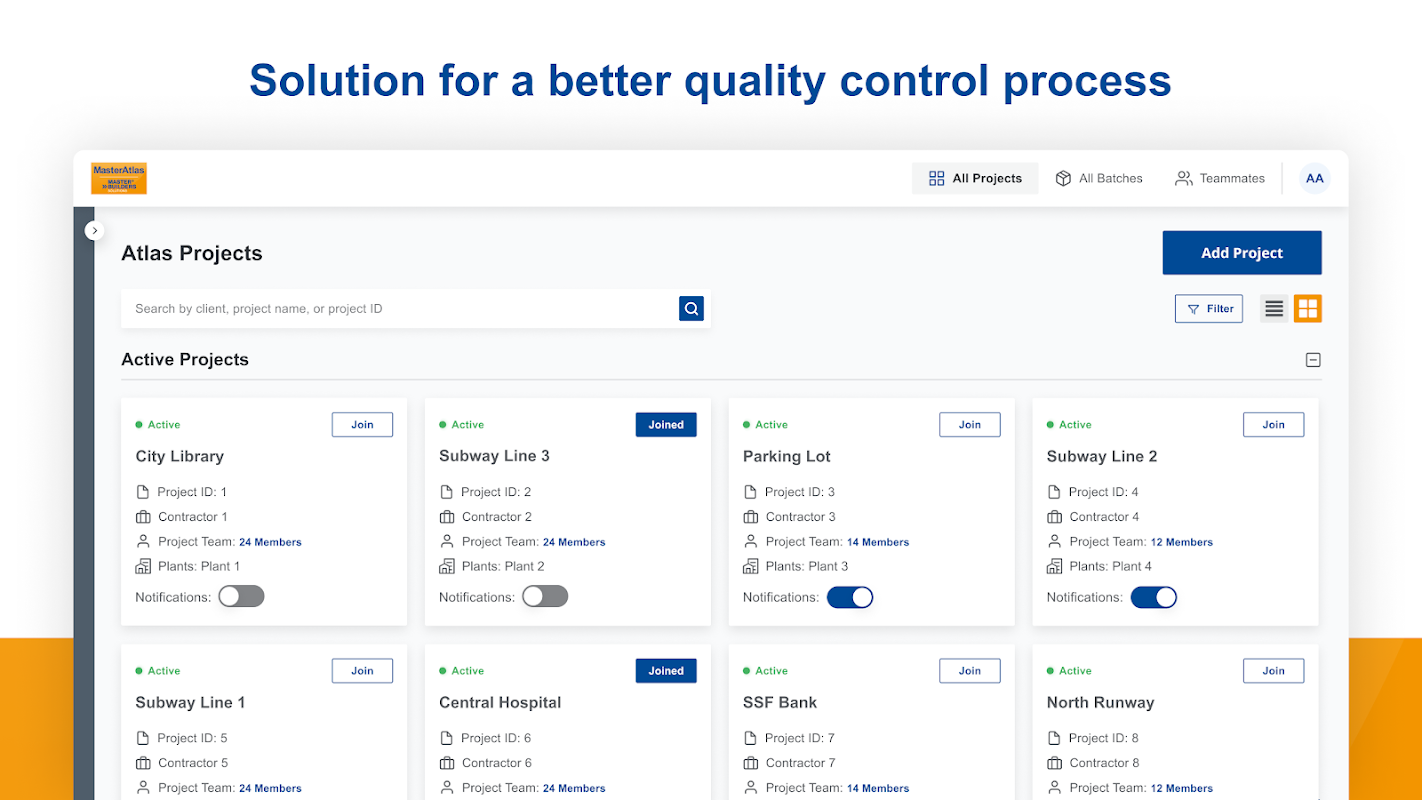View 12 Members of Subway Line 2
The width and height of the screenshot is (1422, 800).
[1182, 542]
